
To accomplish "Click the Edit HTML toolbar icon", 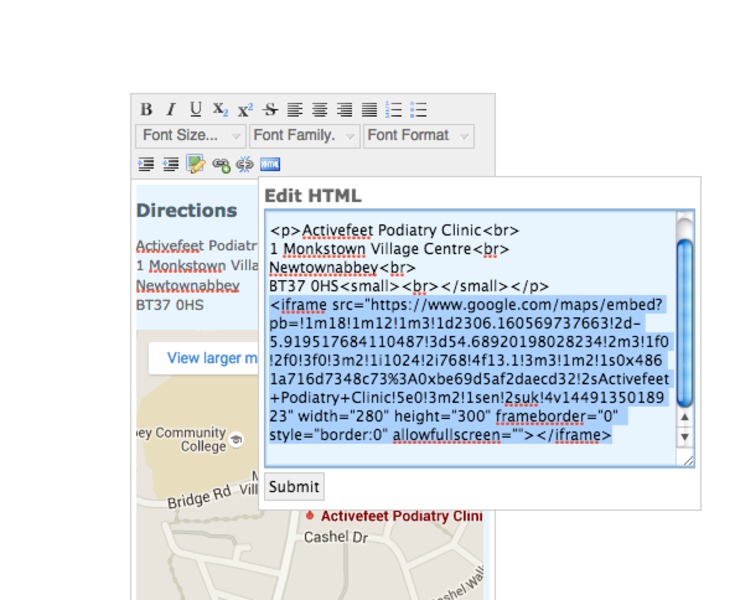I will (x=270, y=164).
